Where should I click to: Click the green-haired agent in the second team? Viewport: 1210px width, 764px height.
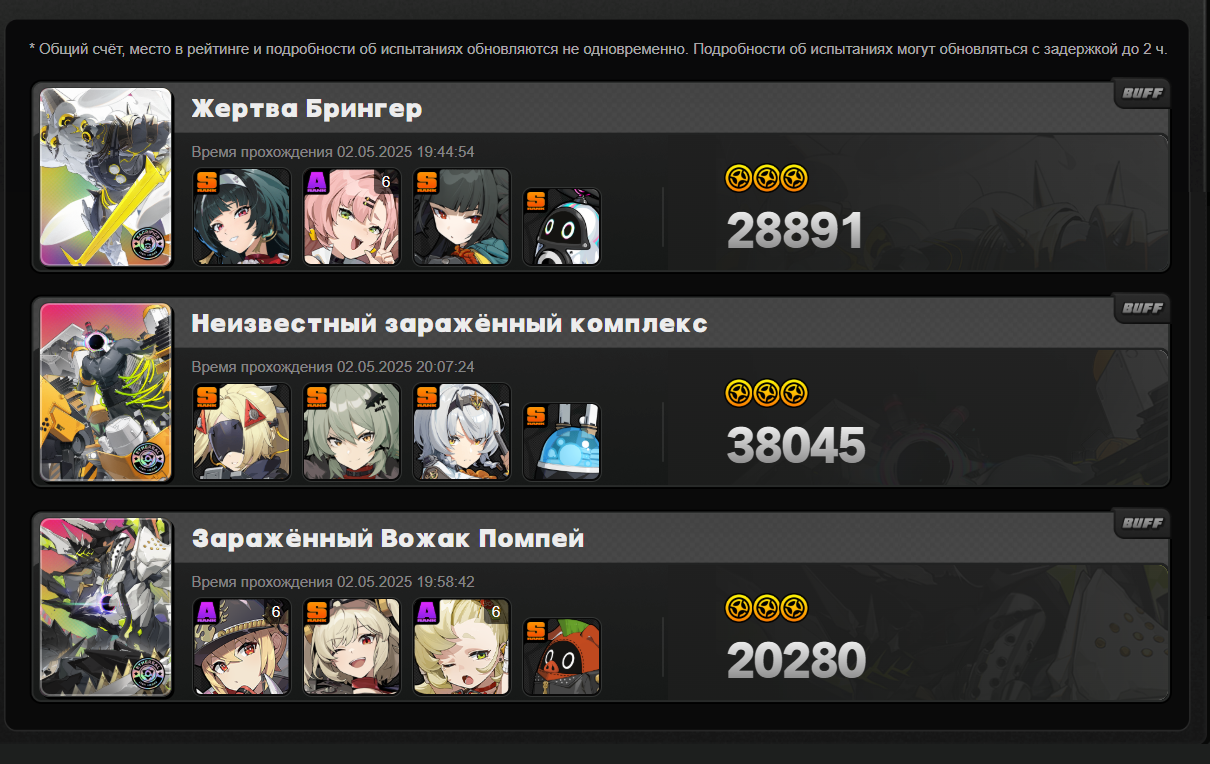tap(352, 431)
